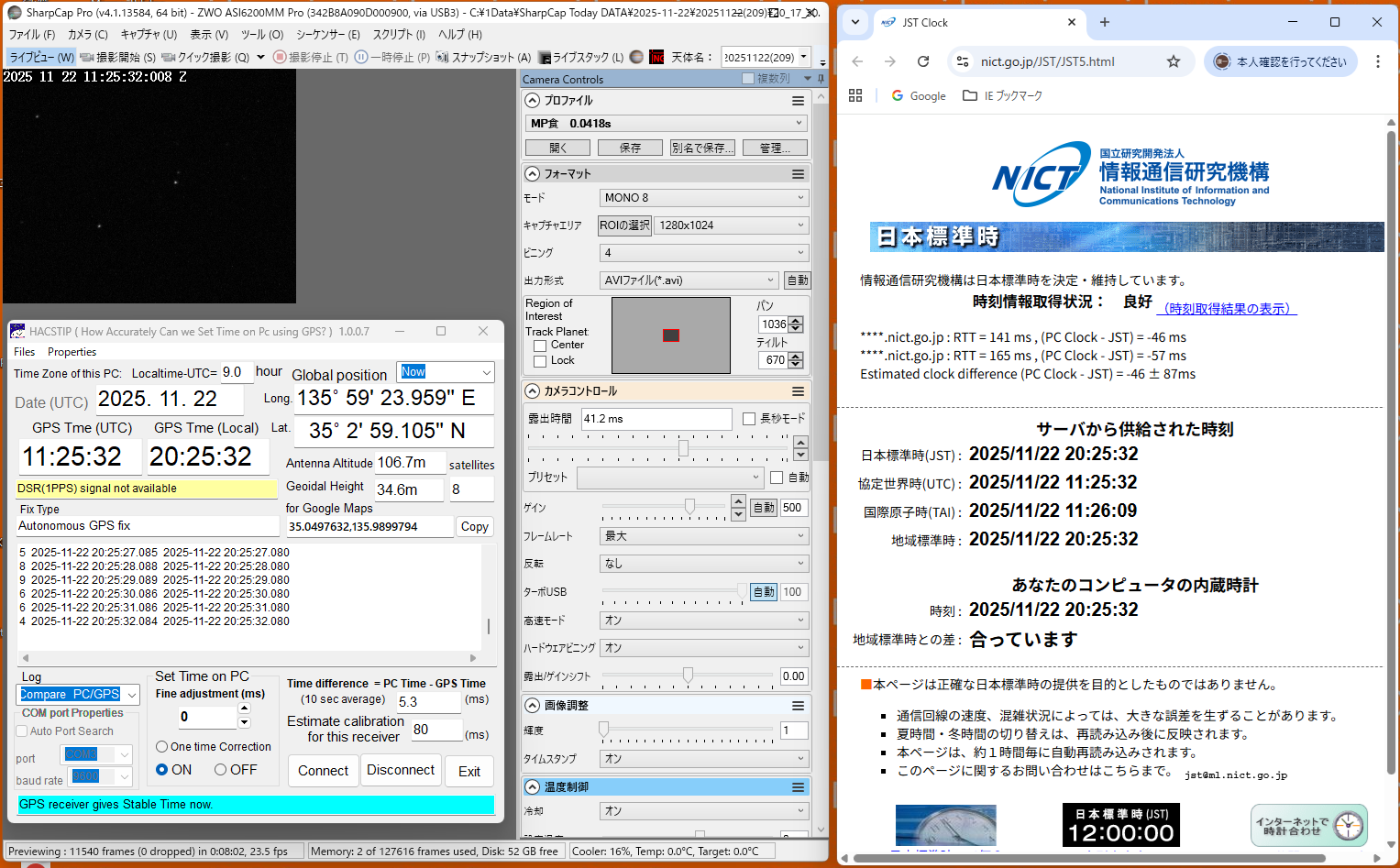
Task: Click the Disconnect button in HACSTIP
Action: 401,770
